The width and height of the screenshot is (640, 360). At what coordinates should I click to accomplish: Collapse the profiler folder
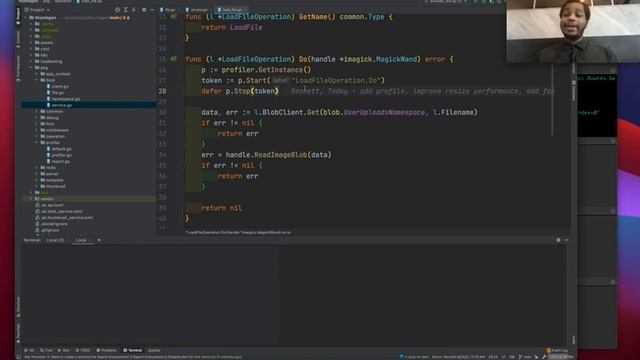pos(37,142)
